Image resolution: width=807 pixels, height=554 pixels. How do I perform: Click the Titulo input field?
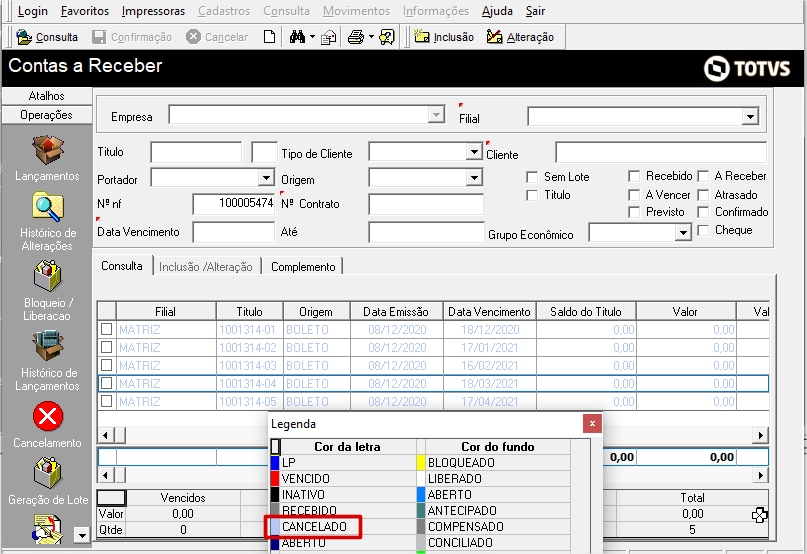click(196, 152)
